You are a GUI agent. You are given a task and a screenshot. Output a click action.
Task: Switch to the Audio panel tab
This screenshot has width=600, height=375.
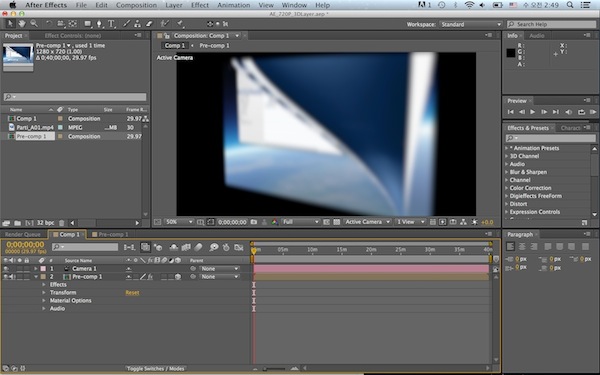[x=536, y=36]
